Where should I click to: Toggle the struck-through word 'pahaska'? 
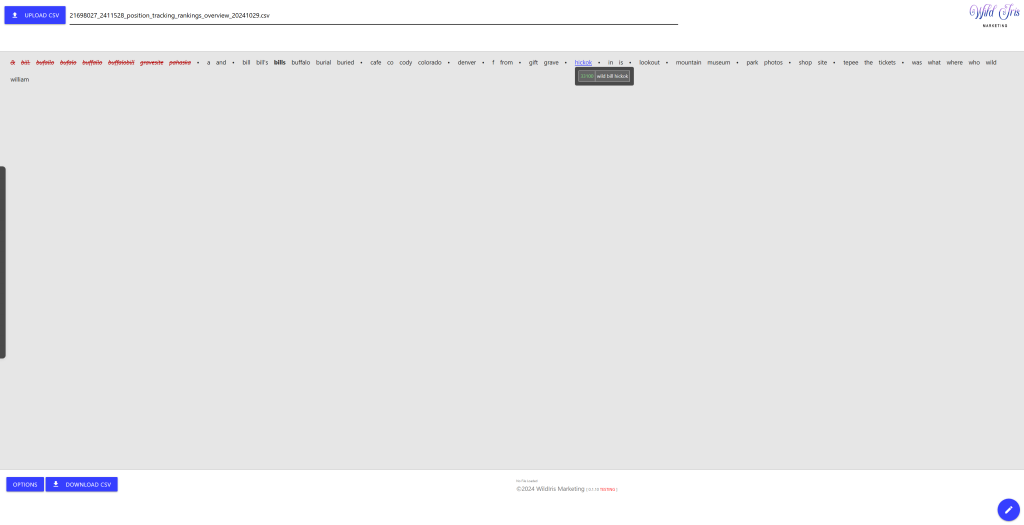click(180, 62)
